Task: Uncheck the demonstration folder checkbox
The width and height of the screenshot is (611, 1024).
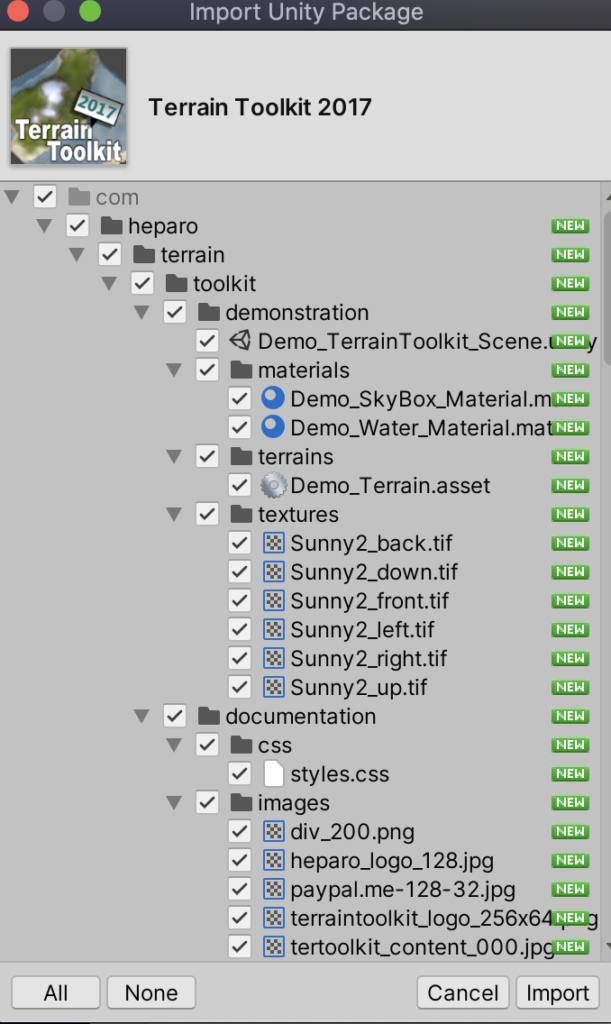Action: coord(175,313)
